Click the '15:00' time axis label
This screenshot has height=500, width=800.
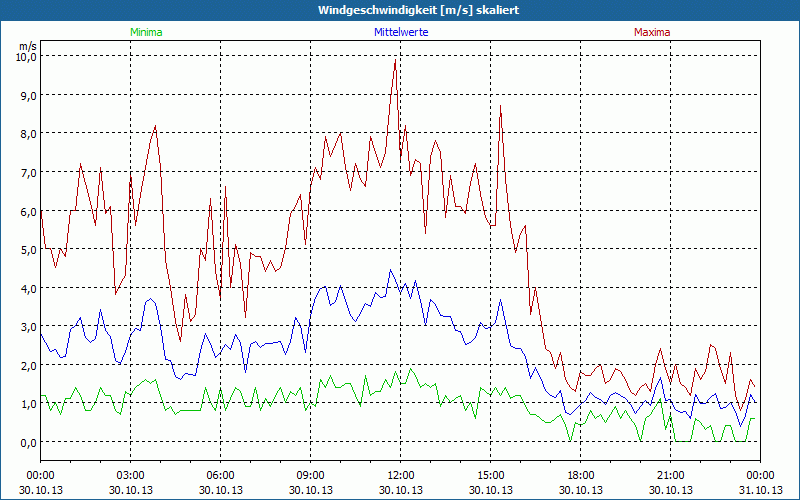click(x=490, y=476)
